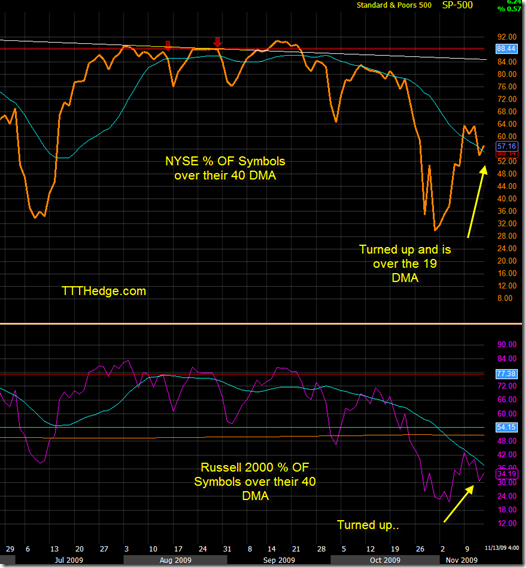The height and width of the screenshot is (568, 526).
Task: Select date label 20 on time axis
Action: (79, 549)
